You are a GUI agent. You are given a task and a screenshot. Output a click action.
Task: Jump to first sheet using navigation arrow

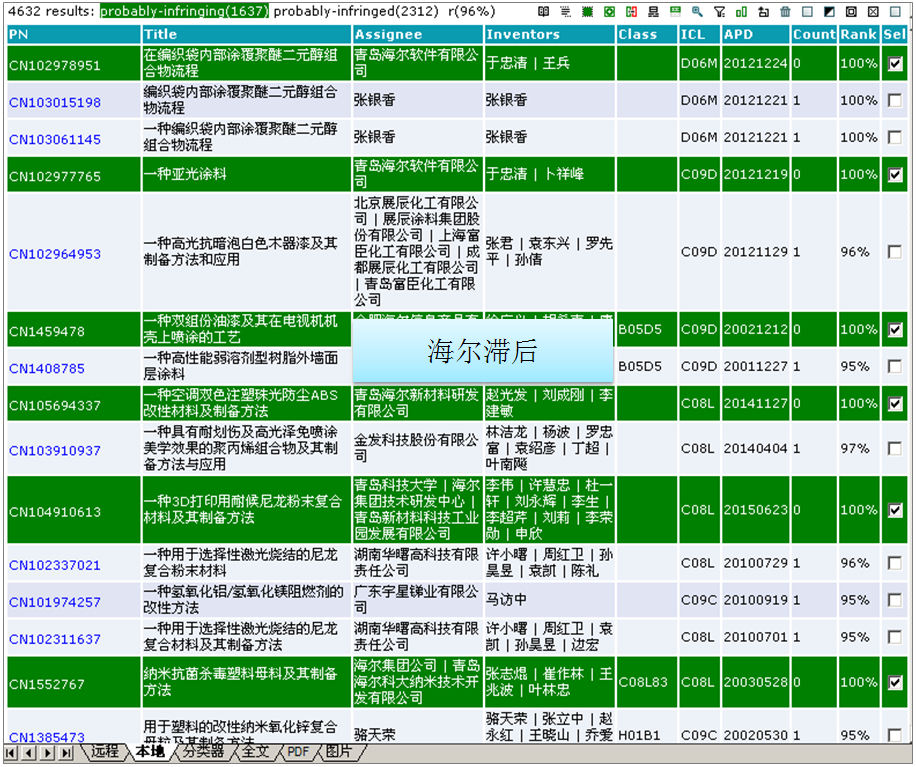[11, 752]
